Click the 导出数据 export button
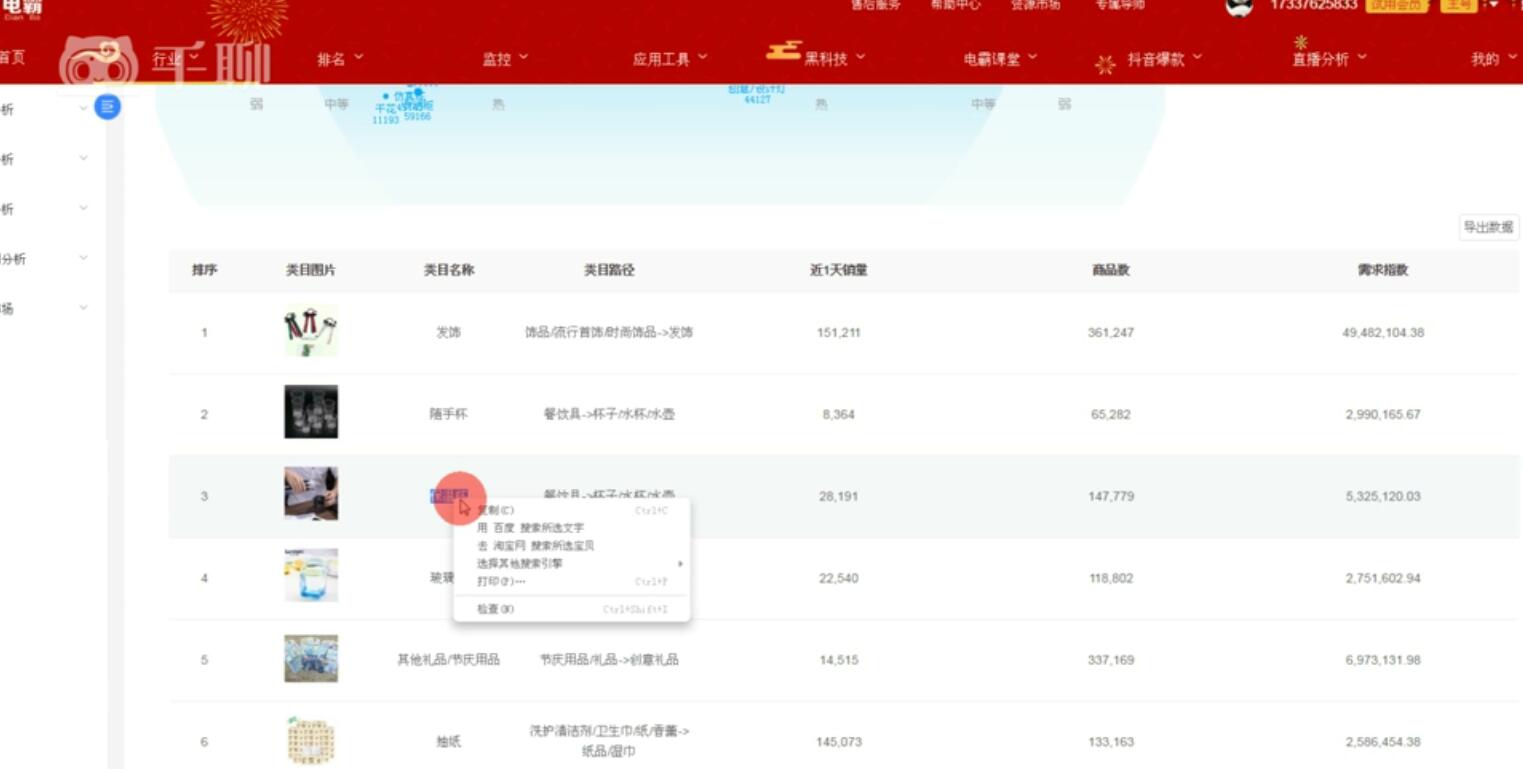1523x769 pixels. [1488, 227]
